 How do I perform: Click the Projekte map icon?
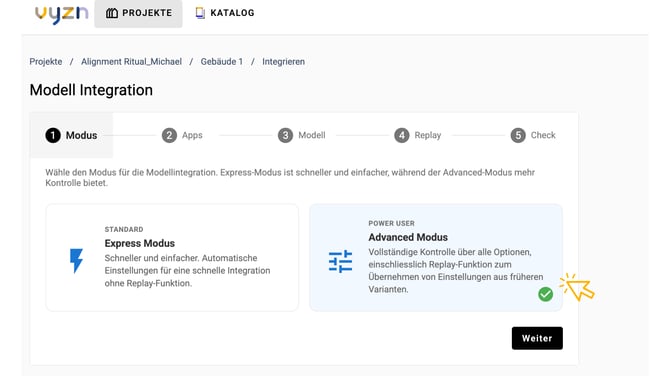click(112, 13)
